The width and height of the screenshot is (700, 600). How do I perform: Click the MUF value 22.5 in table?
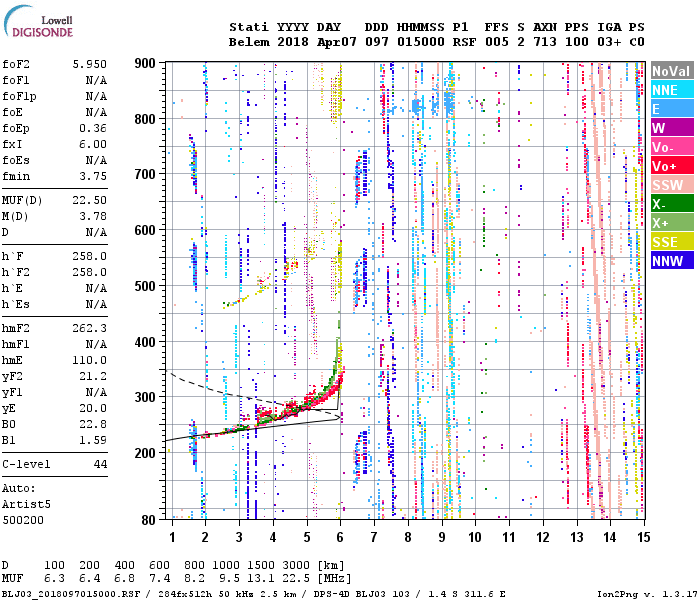click(x=296, y=579)
